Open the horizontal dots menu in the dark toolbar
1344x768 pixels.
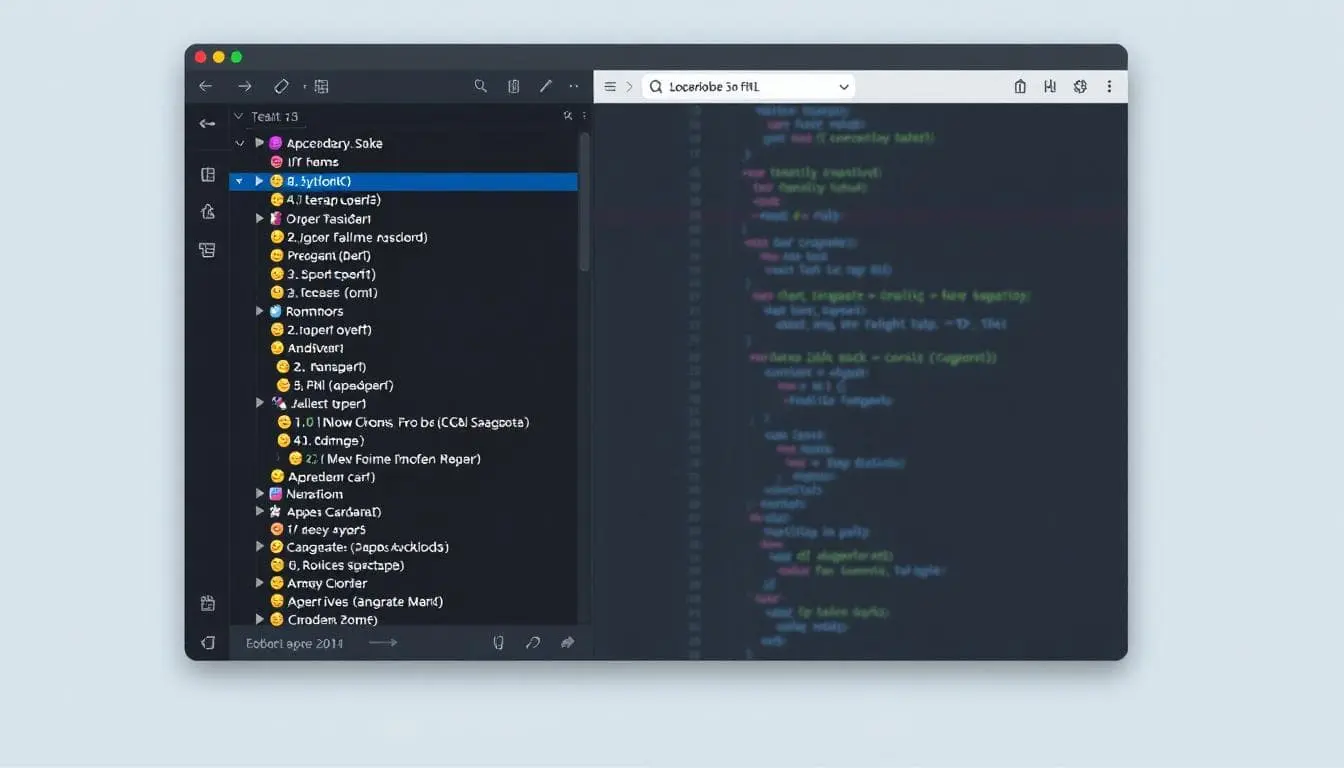[x=574, y=86]
